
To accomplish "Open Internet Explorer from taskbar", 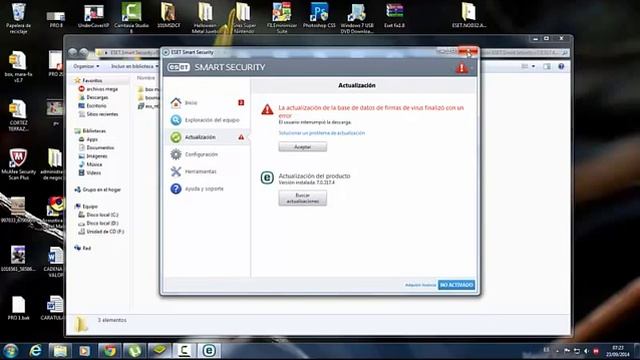I will tap(36, 351).
